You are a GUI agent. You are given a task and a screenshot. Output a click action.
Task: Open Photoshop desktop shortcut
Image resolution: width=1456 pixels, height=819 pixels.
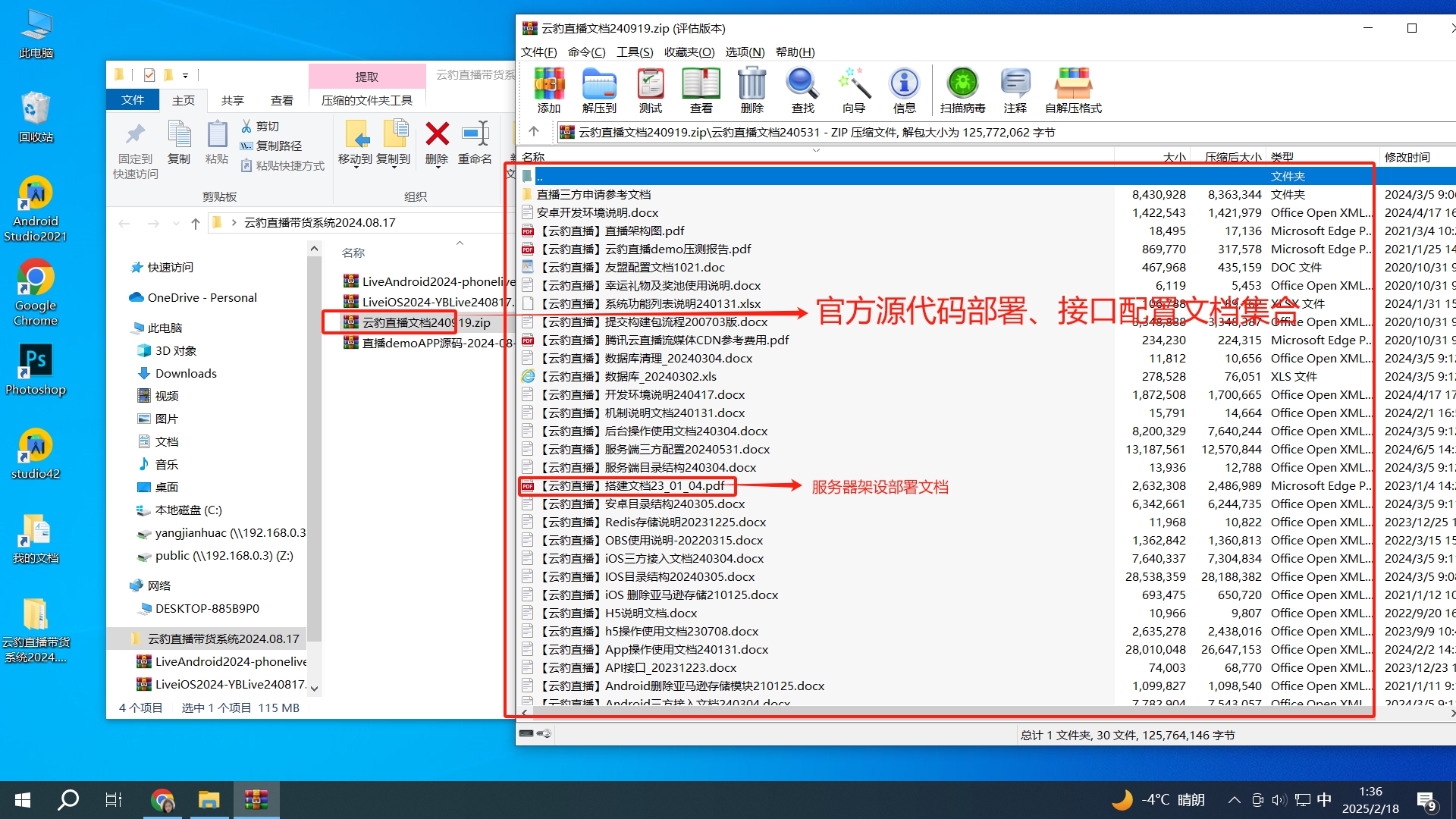[36, 369]
